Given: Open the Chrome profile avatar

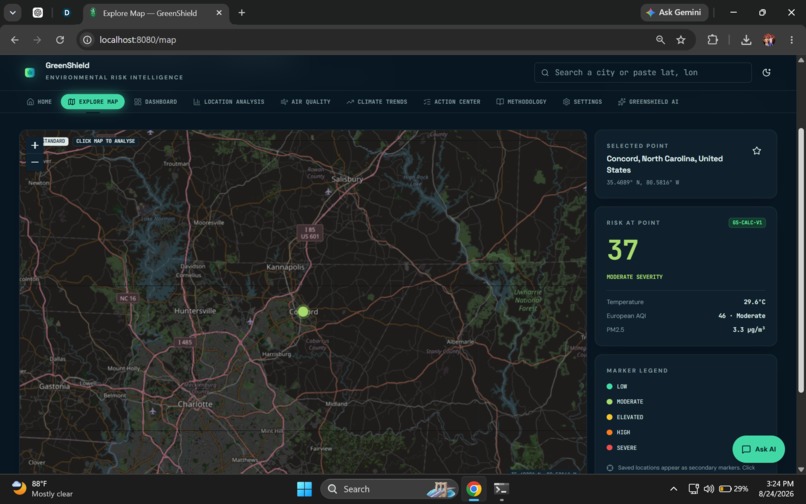Looking at the screenshot, I should point(769,40).
